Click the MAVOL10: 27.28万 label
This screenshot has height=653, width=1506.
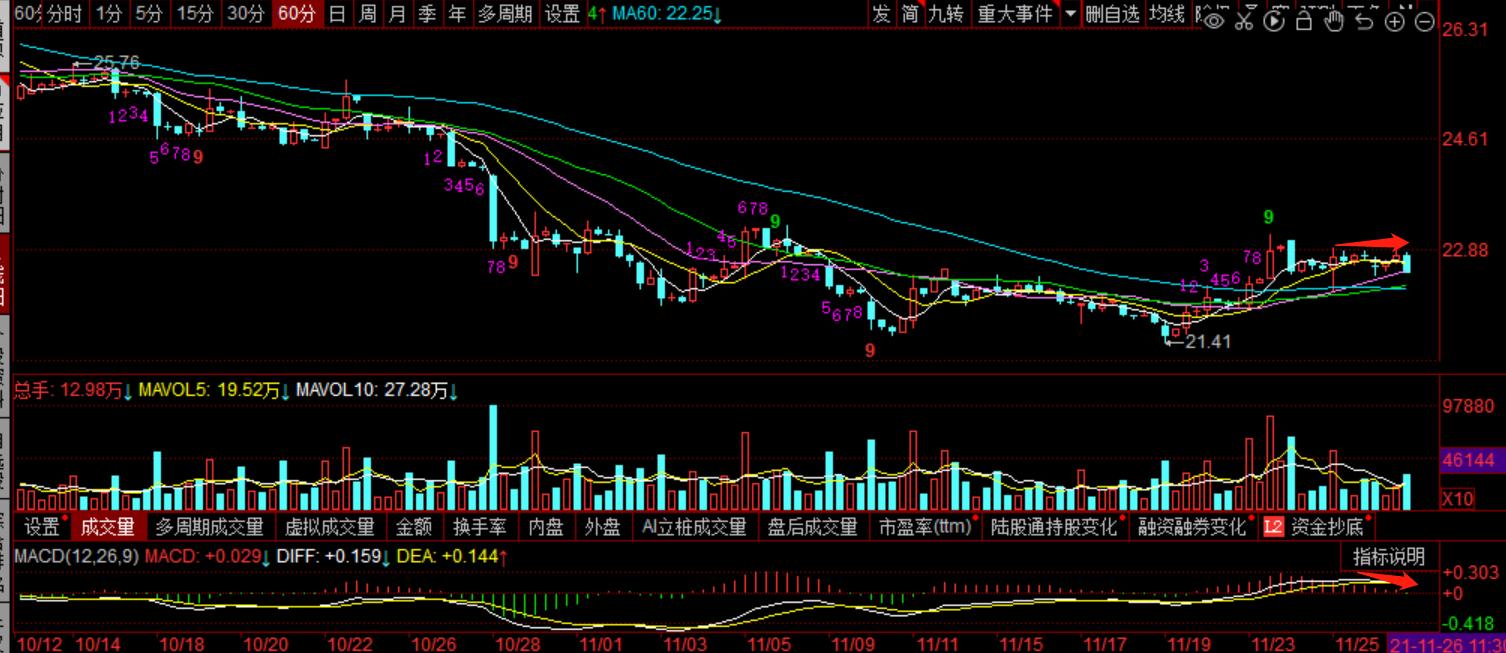[x=378, y=390]
